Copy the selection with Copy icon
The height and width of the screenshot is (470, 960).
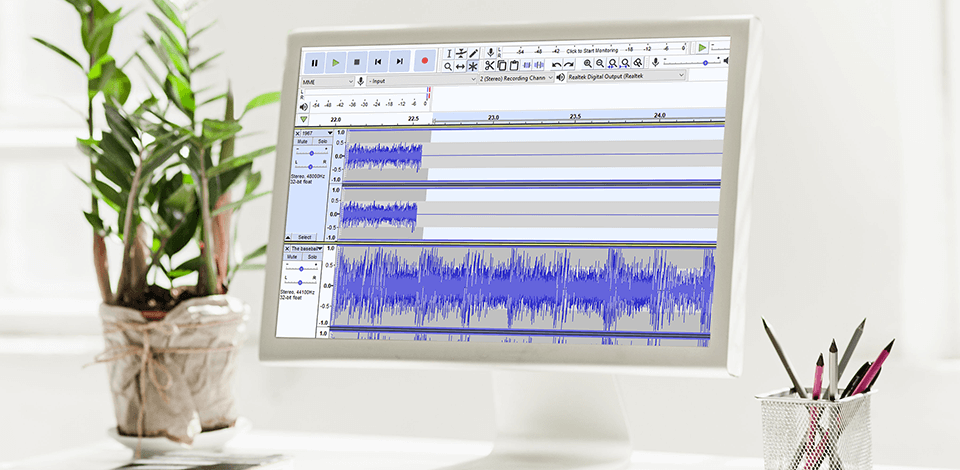click(x=501, y=65)
